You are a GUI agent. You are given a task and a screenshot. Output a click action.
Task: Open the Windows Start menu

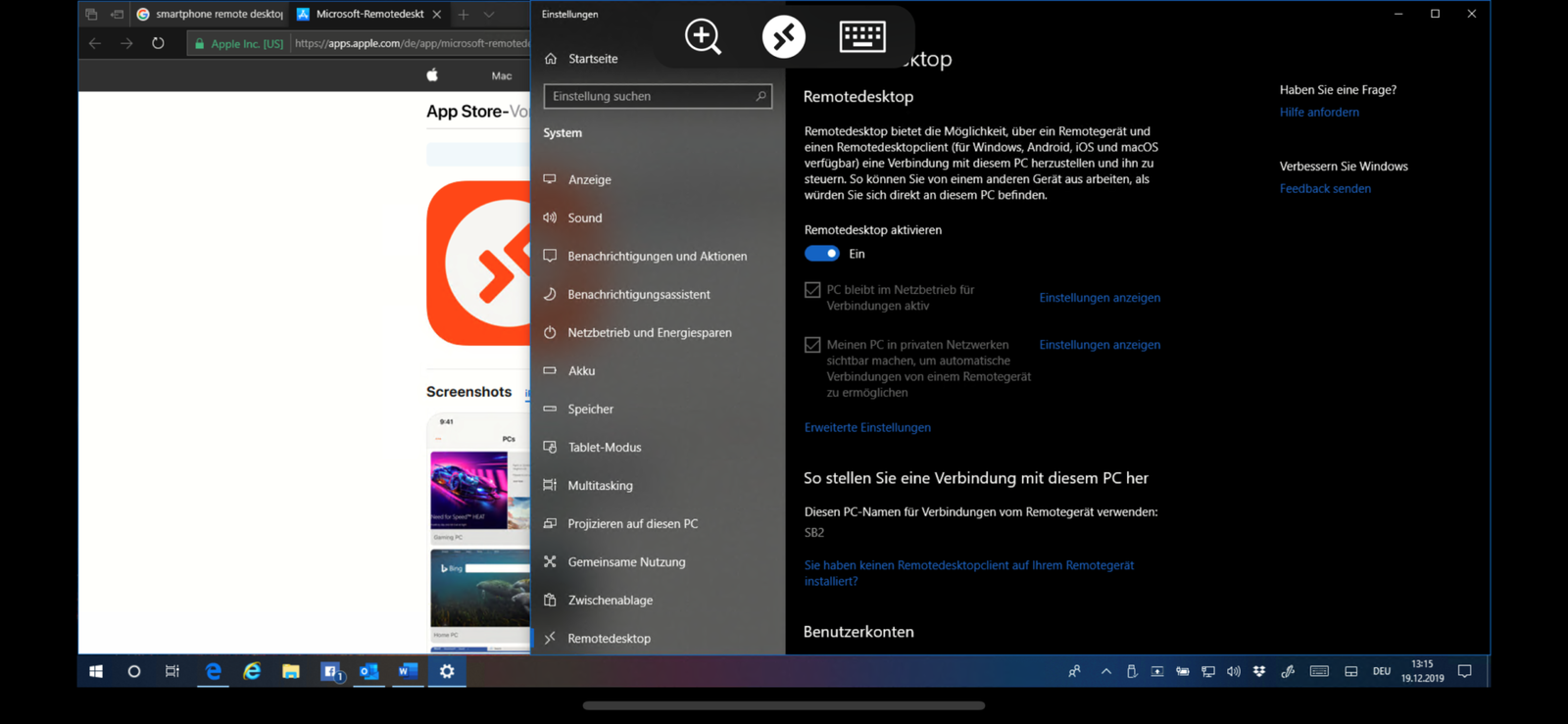(96, 671)
